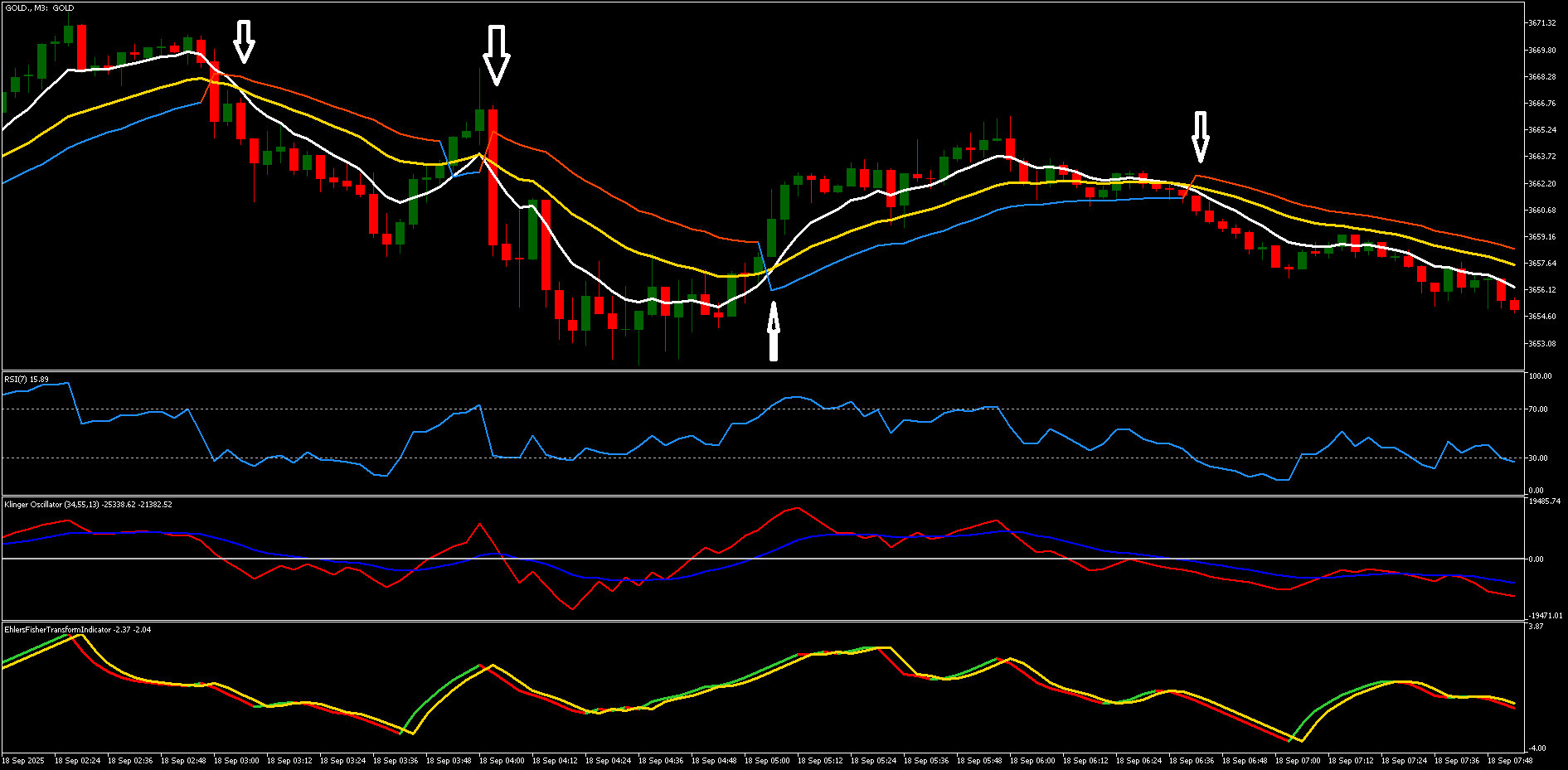Click the 18 Sep 04:00 time label

point(501,759)
